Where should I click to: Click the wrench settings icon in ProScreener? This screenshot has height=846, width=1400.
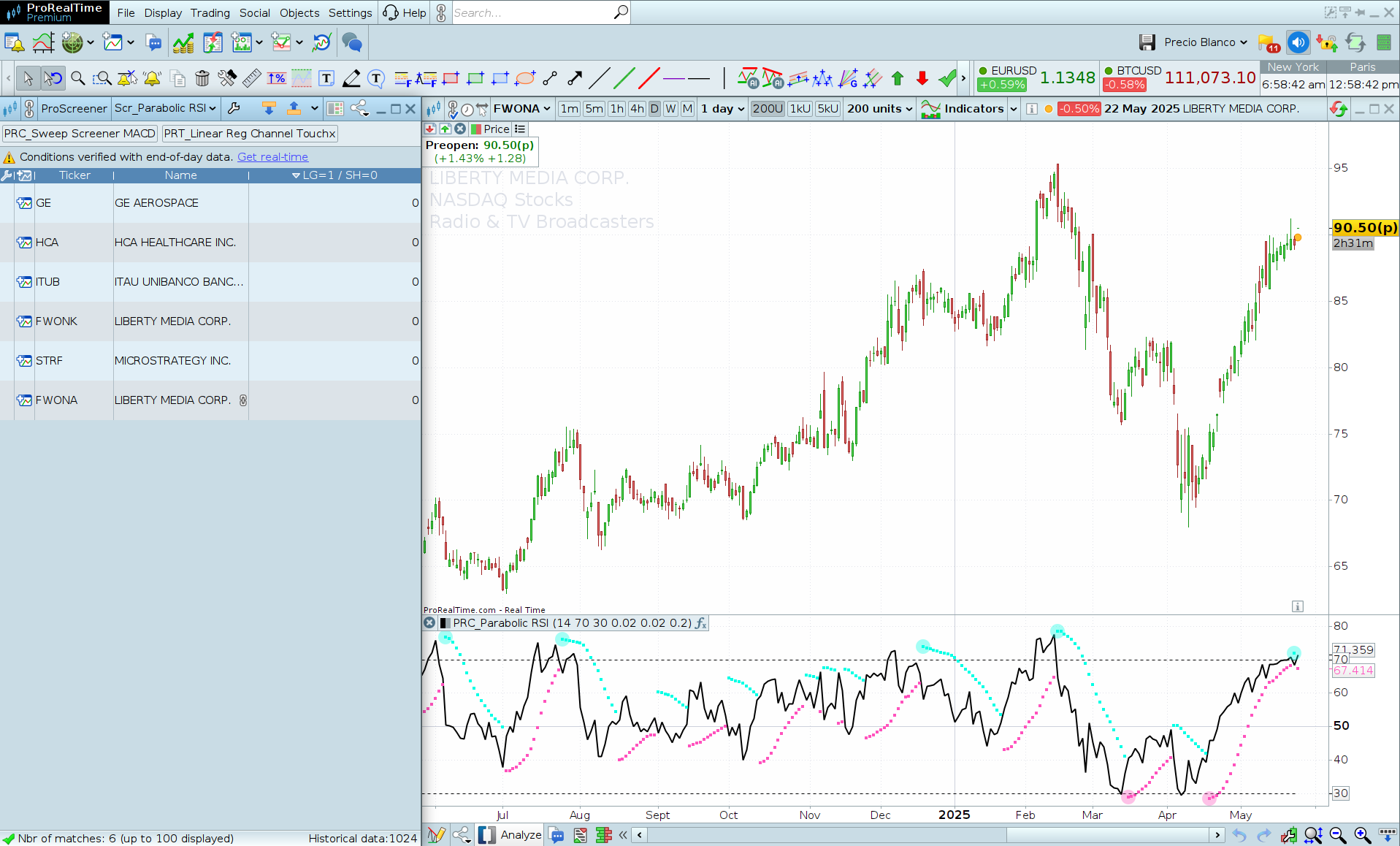tap(234, 108)
